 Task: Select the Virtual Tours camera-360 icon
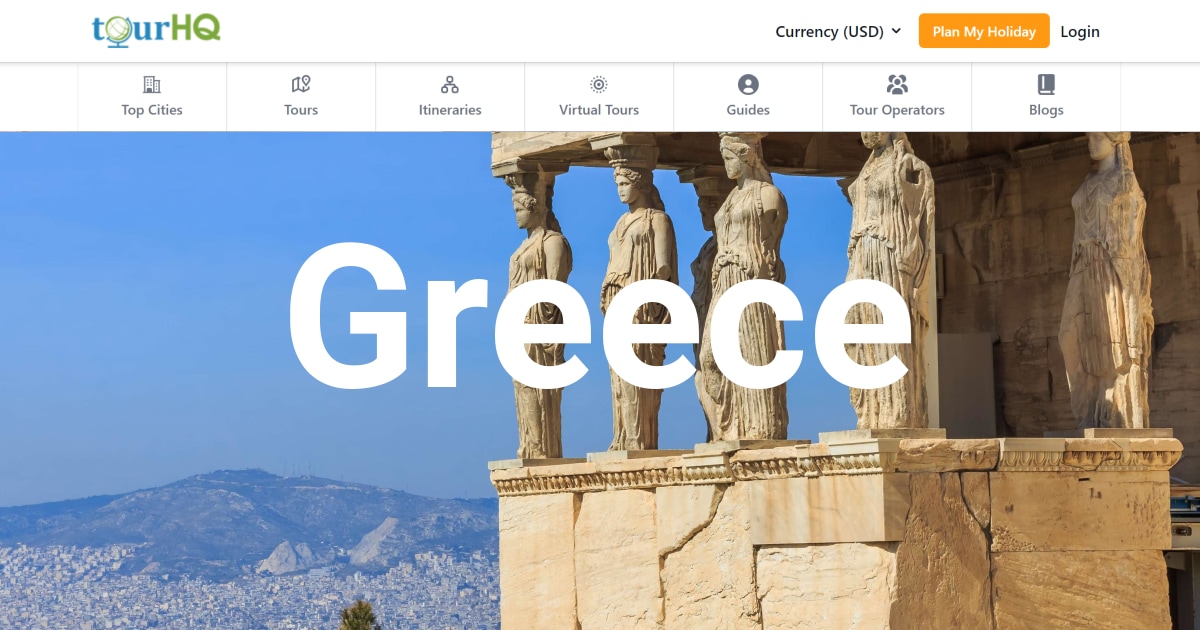[598, 84]
